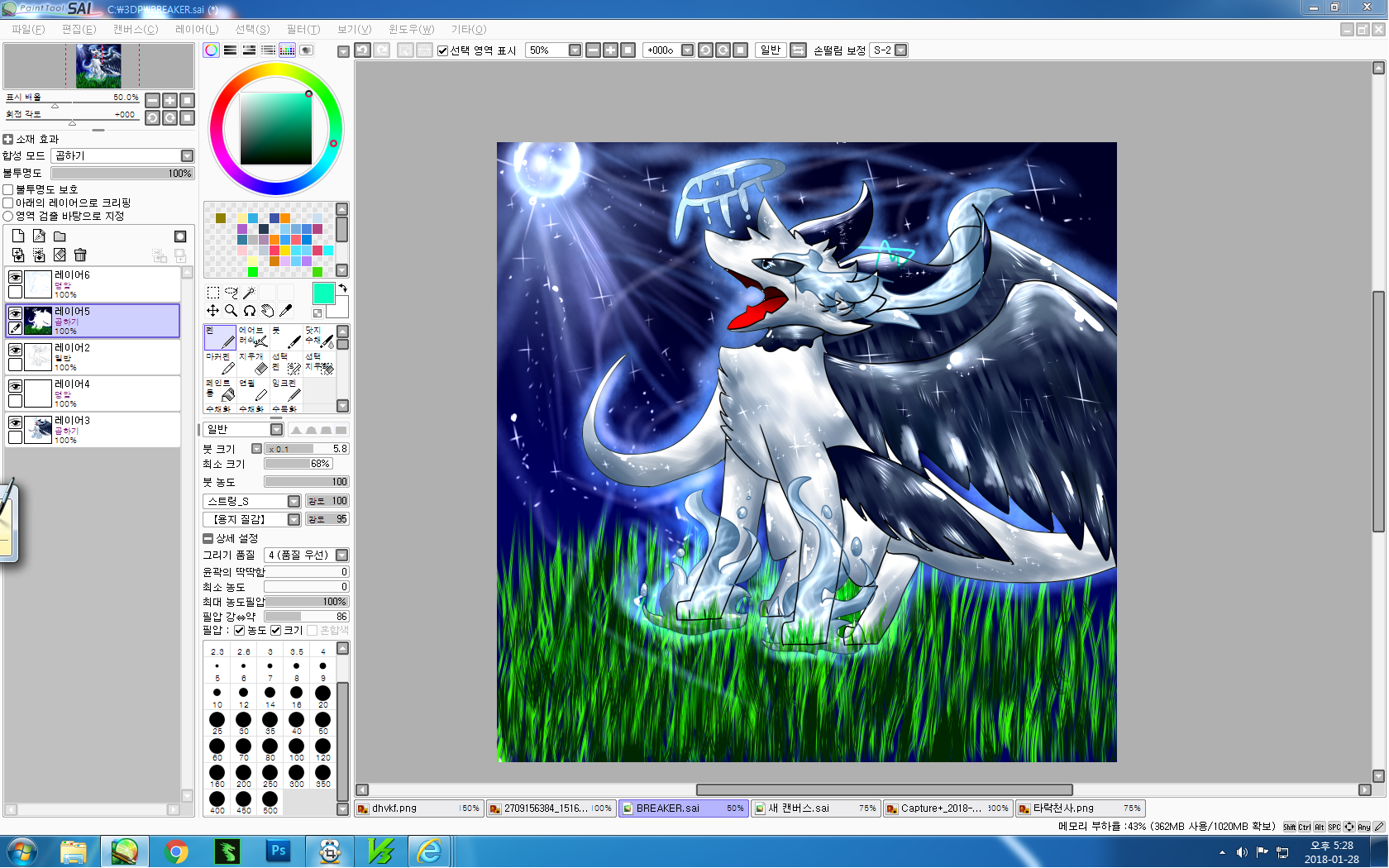The width and height of the screenshot is (1389, 868).
Task: Clear the selected layer with eraser icon
Action: (60, 255)
